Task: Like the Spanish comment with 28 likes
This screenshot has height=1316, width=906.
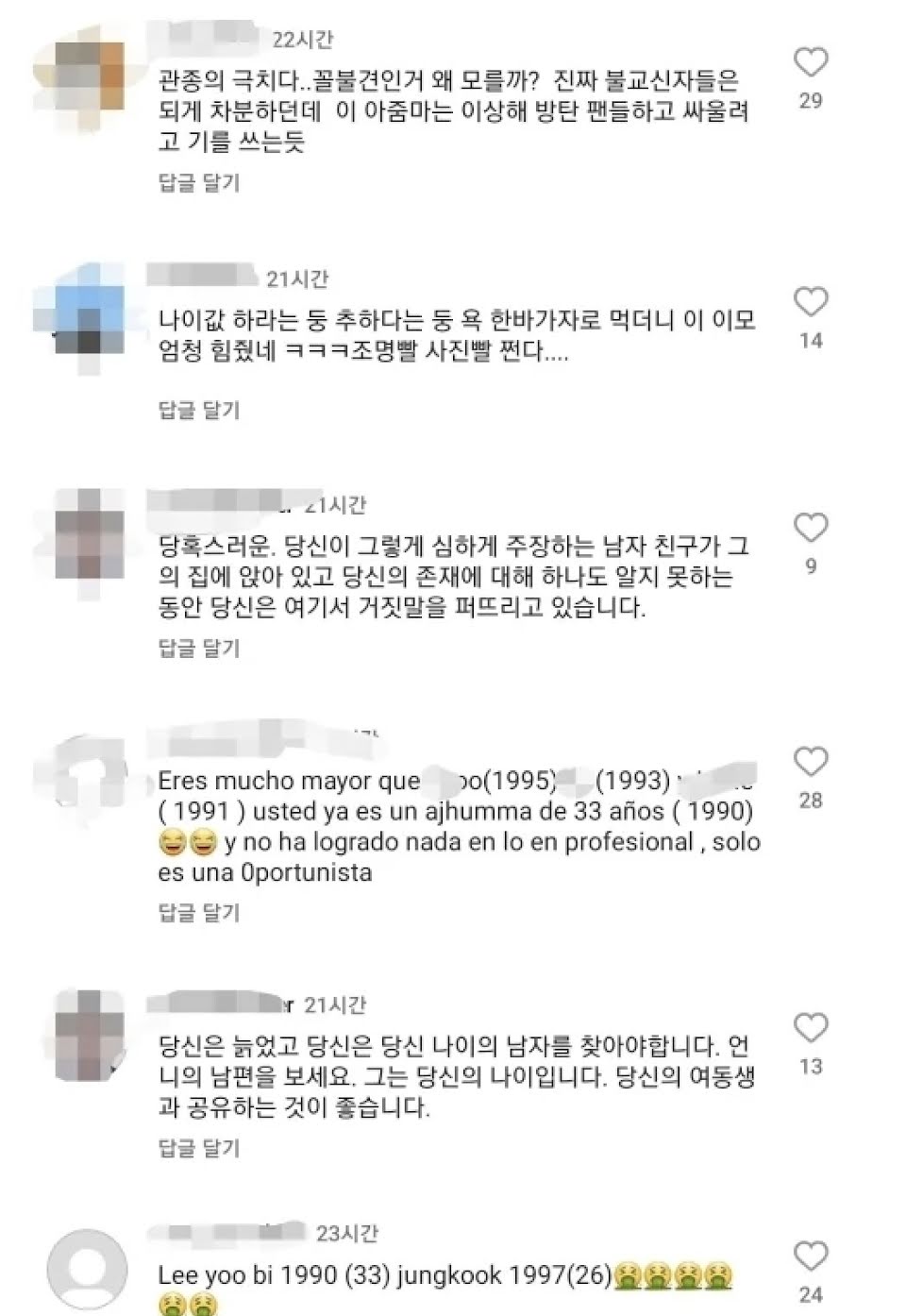Action: click(811, 762)
